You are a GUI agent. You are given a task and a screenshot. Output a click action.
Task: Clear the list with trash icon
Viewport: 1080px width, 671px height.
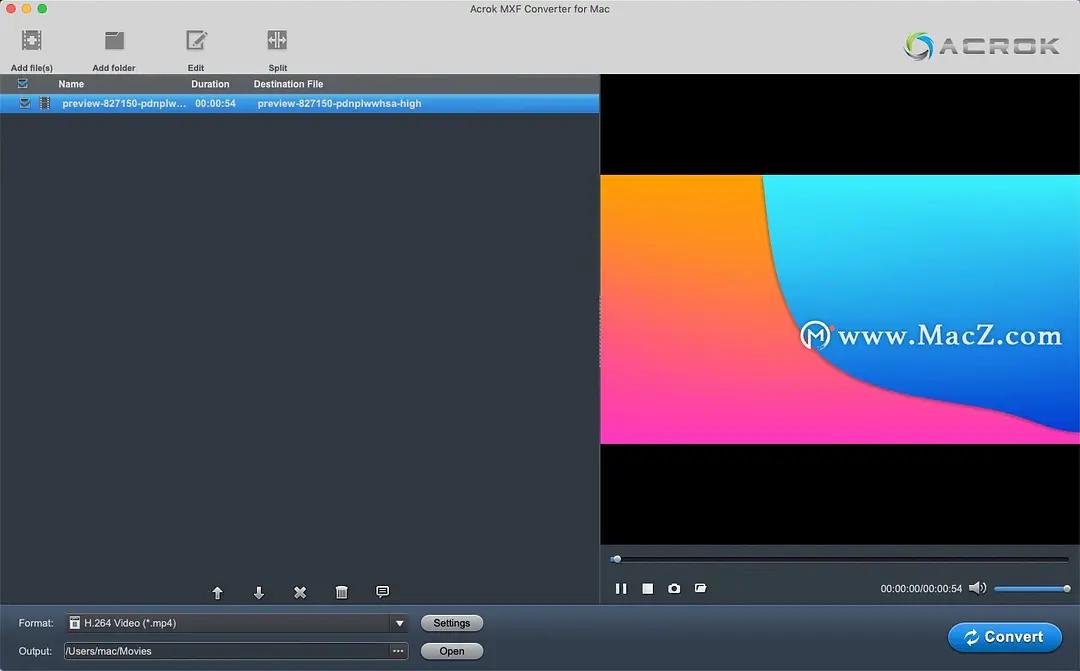341,593
